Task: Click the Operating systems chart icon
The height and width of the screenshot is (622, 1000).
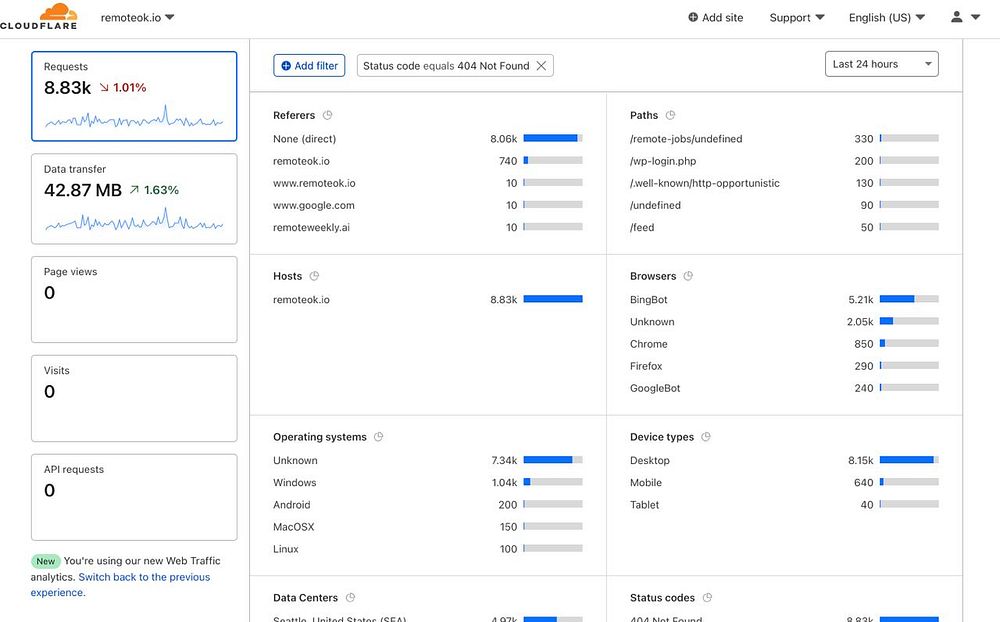Action: (x=378, y=437)
